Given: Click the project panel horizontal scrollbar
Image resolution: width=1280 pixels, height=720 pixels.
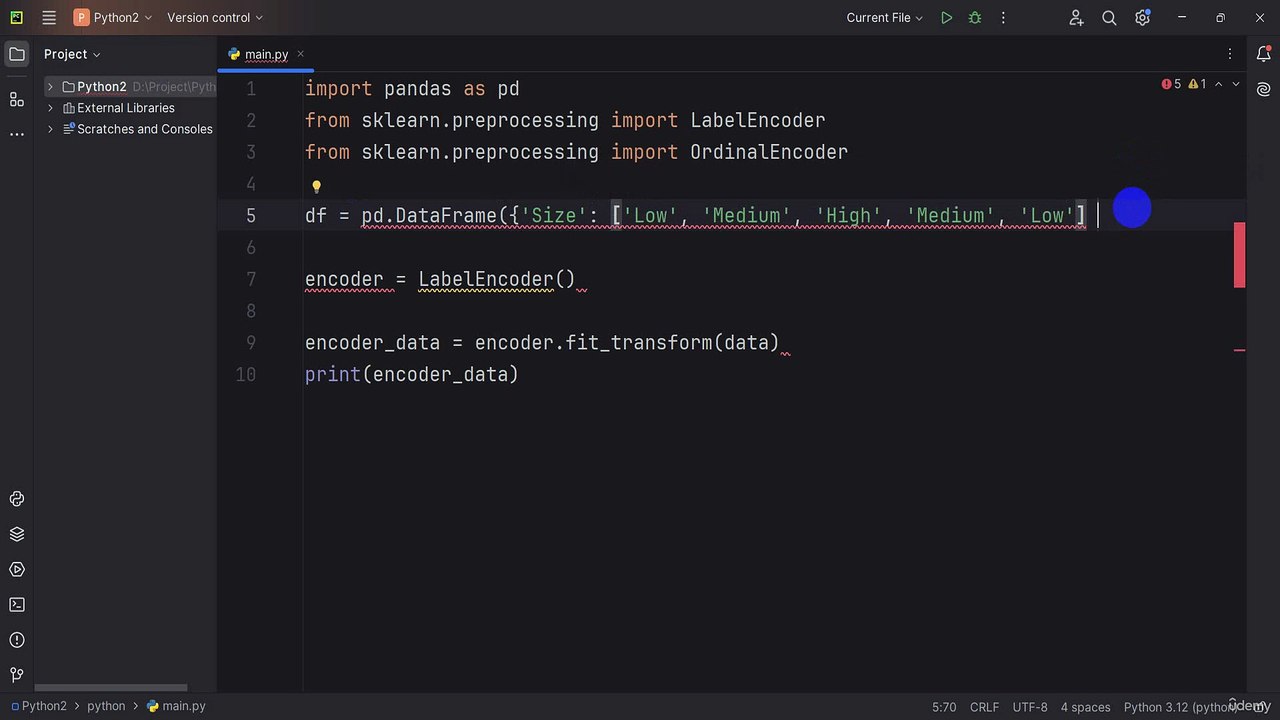Looking at the screenshot, I should [x=111, y=688].
